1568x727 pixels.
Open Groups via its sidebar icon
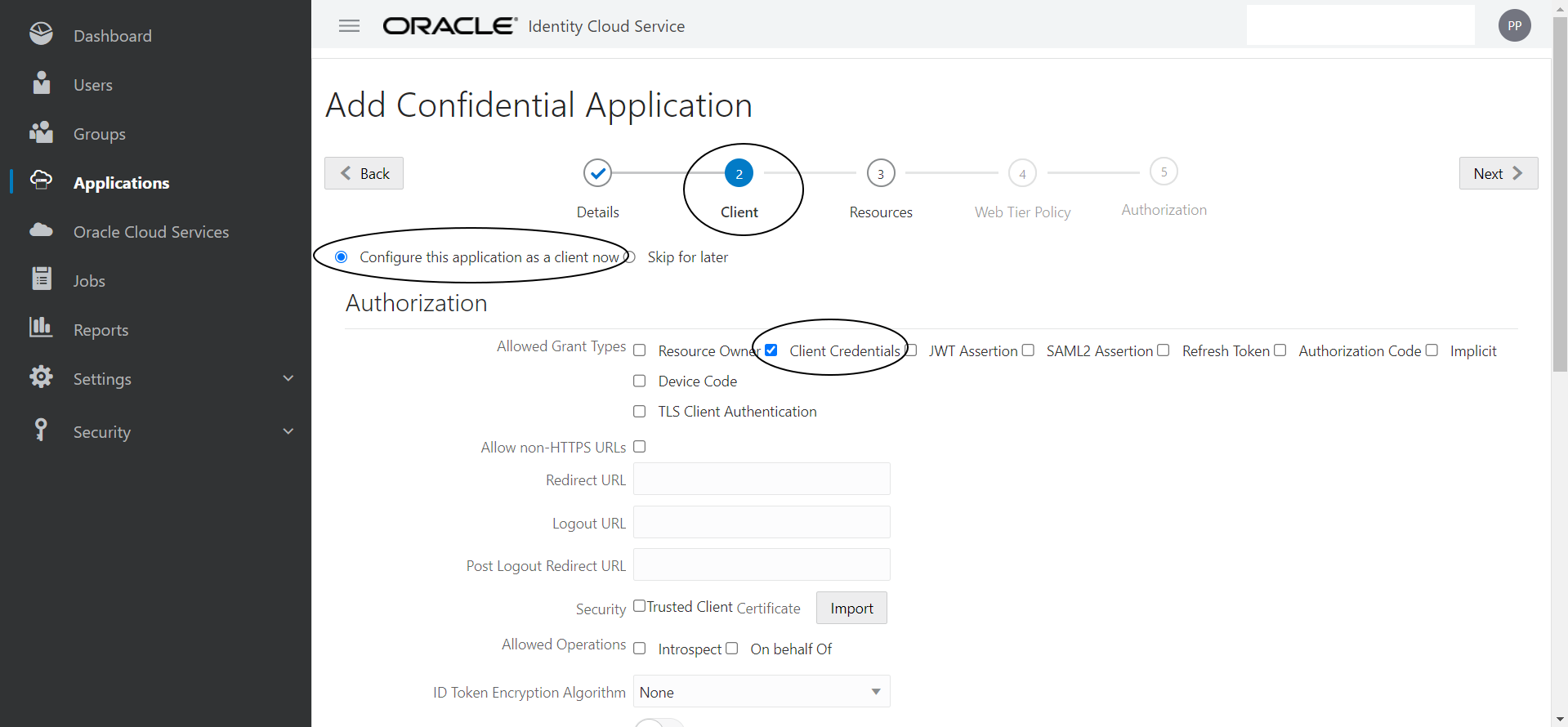tap(41, 132)
